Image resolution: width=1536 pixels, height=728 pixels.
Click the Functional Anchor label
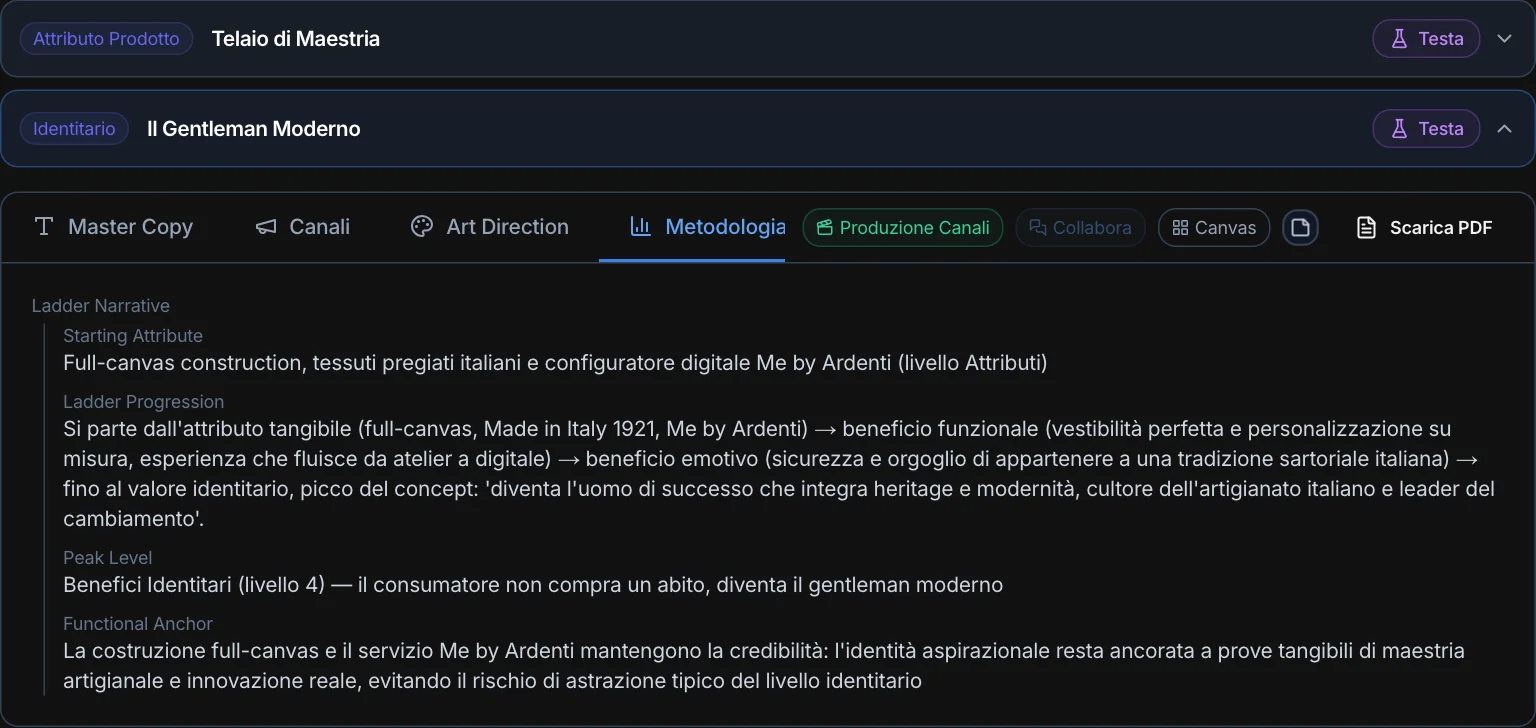138,624
